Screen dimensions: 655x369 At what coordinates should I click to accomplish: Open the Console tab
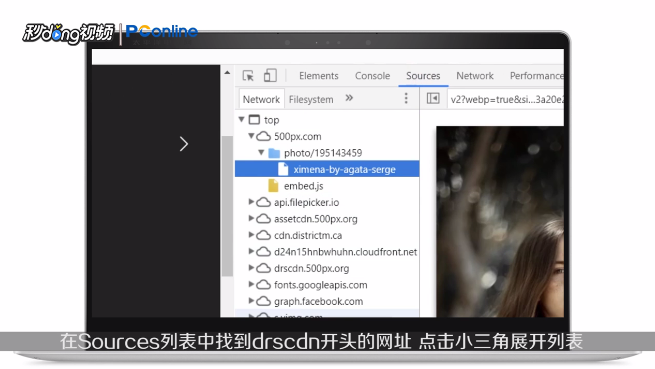click(x=372, y=76)
